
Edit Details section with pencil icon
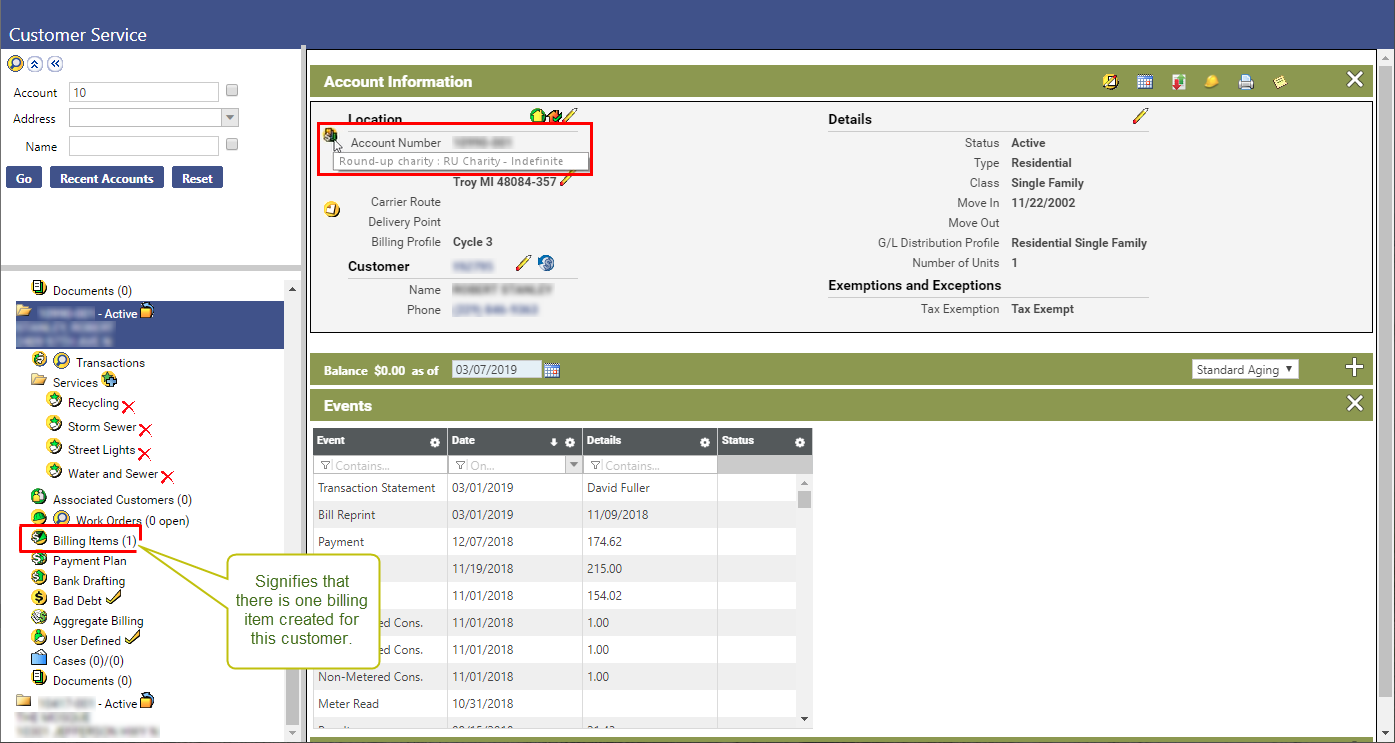pyautogui.click(x=1140, y=117)
